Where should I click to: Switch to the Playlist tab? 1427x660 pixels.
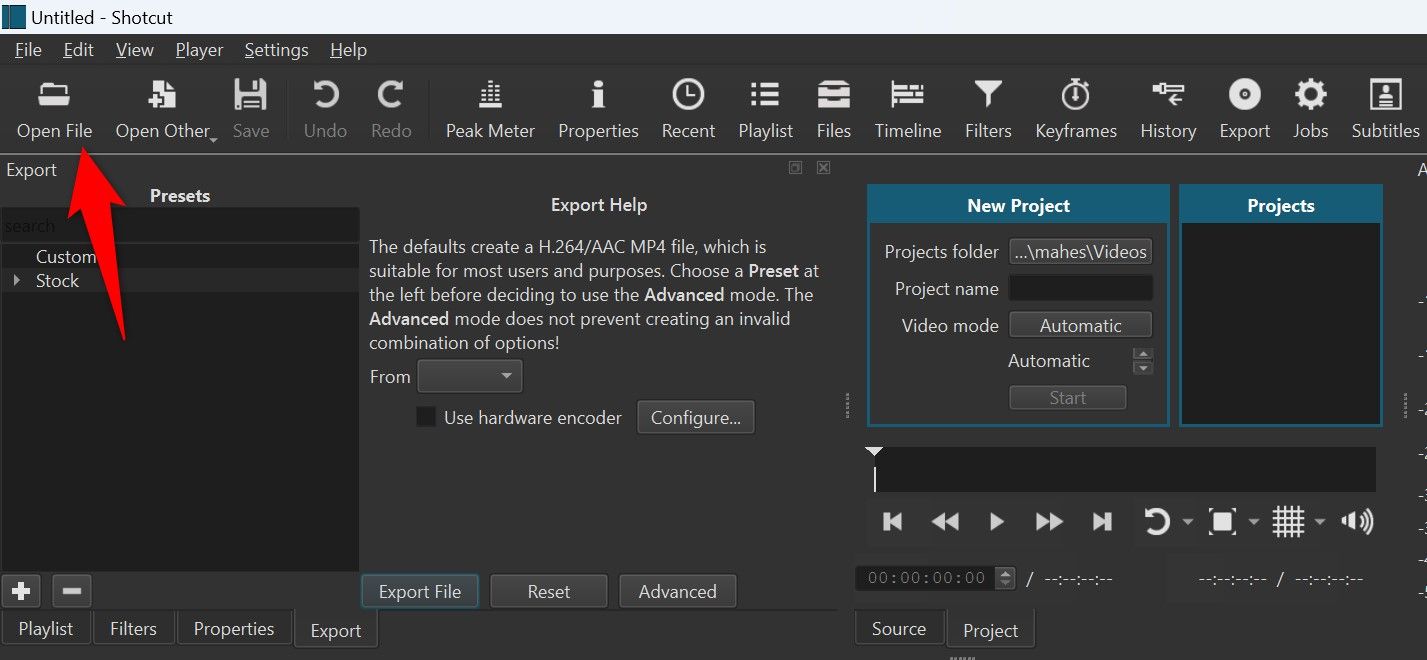(x=46, y=628)
